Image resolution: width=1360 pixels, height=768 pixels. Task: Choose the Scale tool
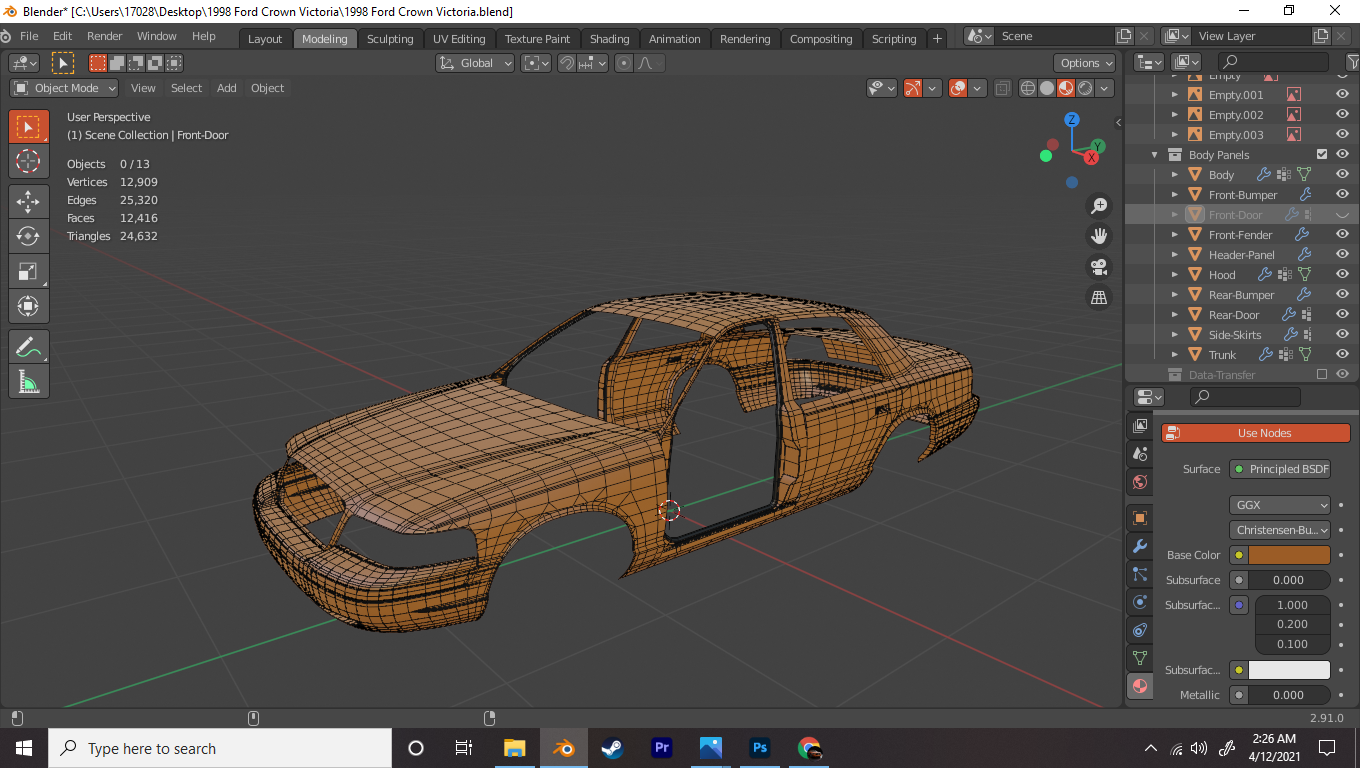(x=29, y=271)
